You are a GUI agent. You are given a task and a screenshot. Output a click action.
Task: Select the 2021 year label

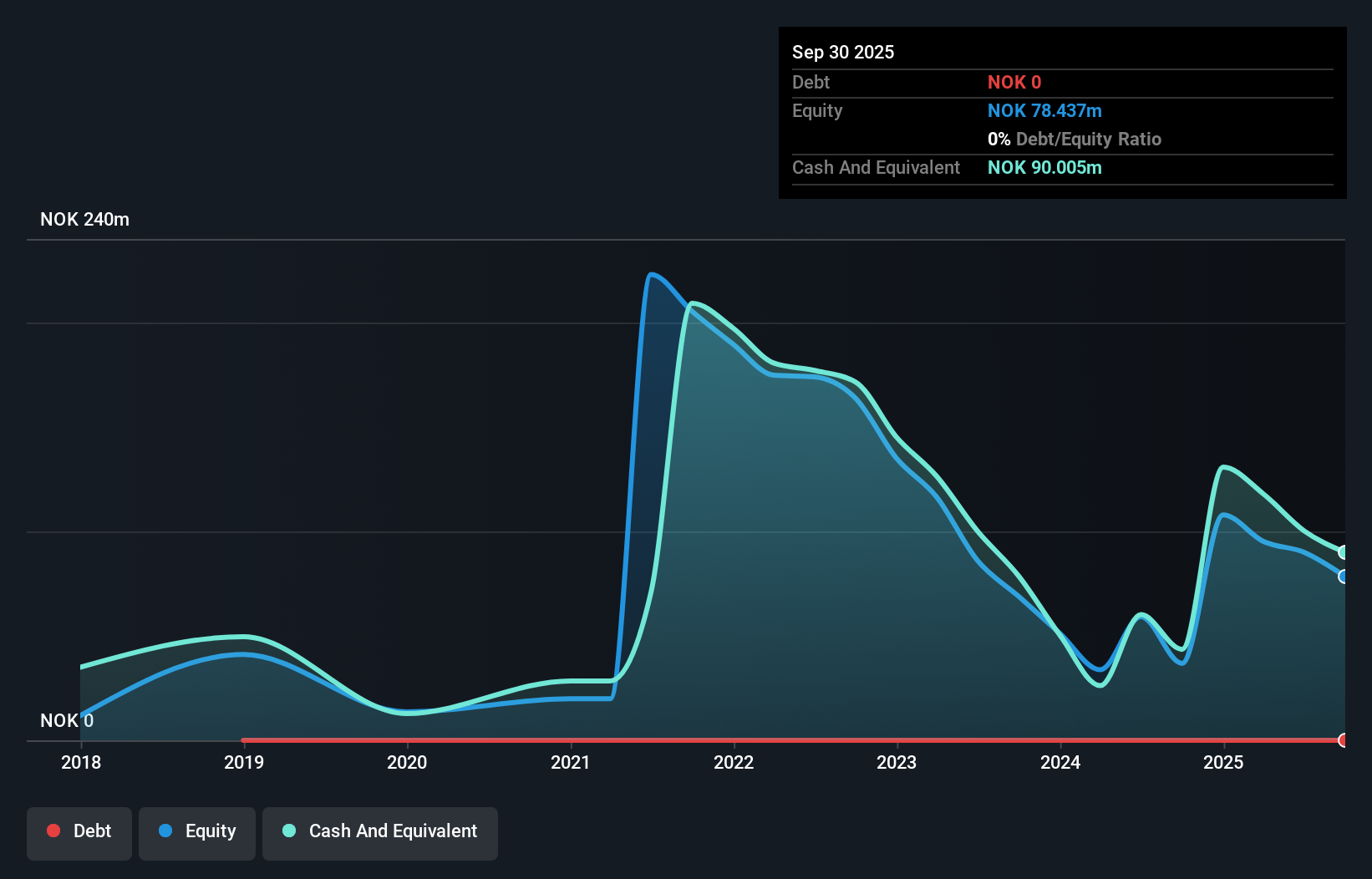tap(570, 762)
